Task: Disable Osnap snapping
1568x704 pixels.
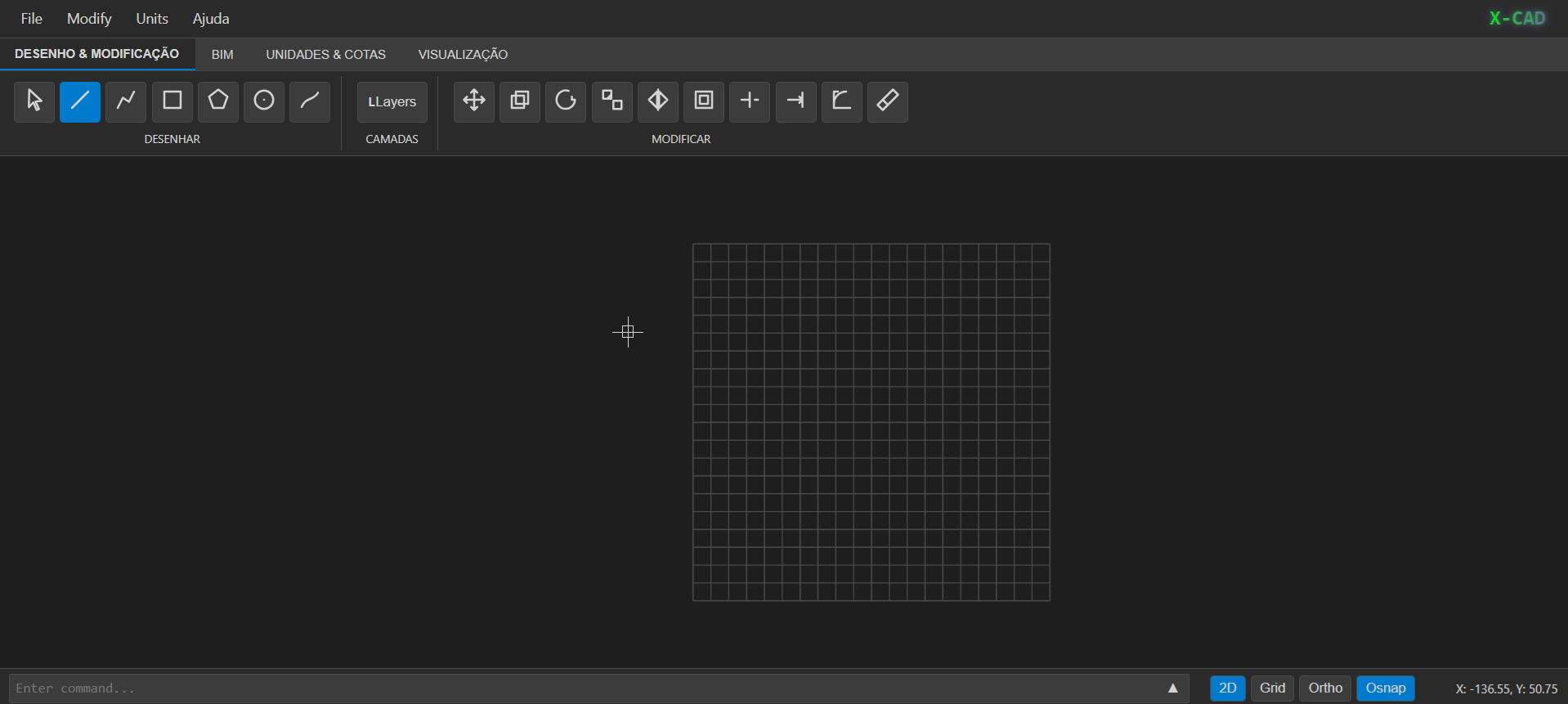Action: 1386,688
